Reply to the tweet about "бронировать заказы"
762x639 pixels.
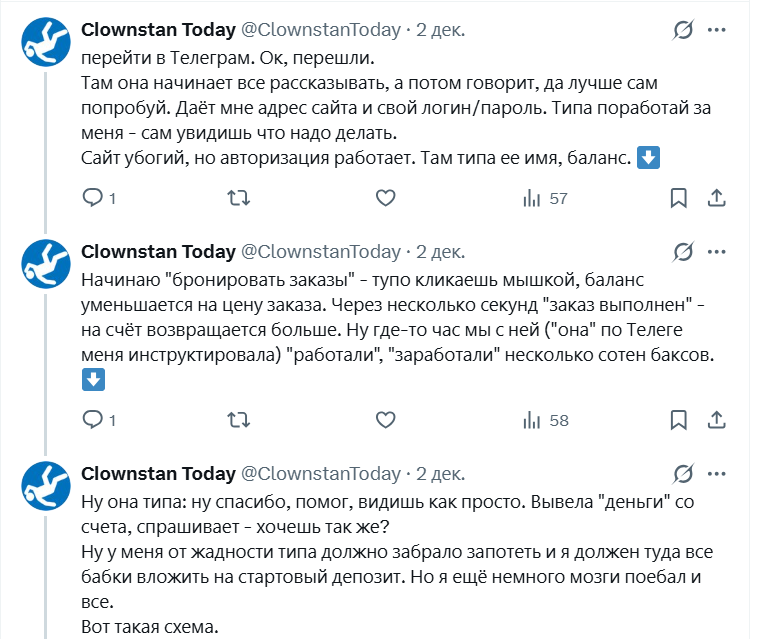click(x=93, y=420)
